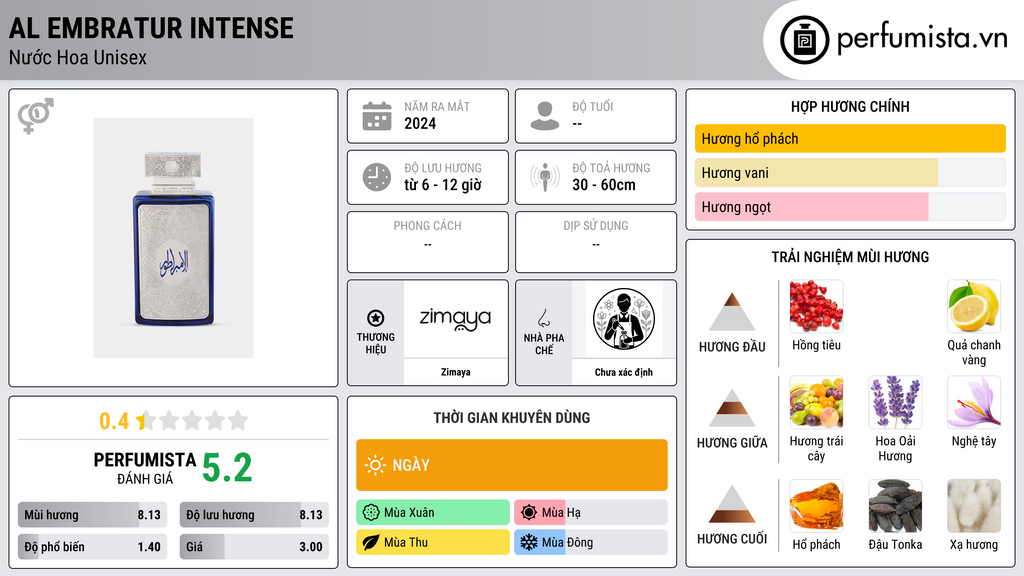Select the Xạ hương musk note image
Screen dimensions: 1024x576
(974, 505)
